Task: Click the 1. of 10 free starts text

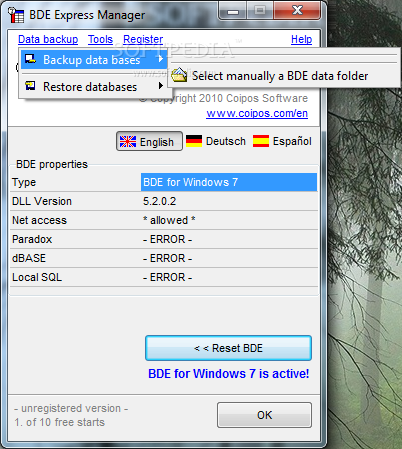Action: point(59,422)
